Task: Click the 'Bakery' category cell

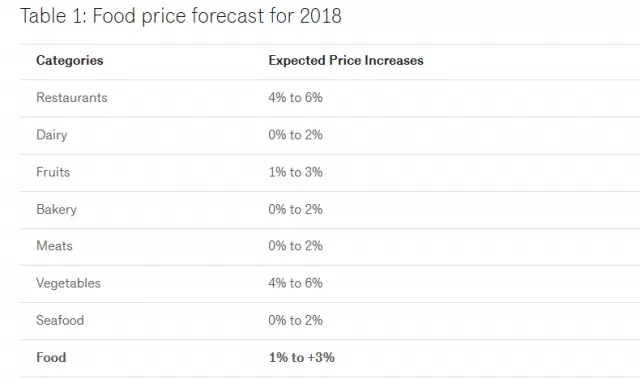Action: click(x=56, y=209)
